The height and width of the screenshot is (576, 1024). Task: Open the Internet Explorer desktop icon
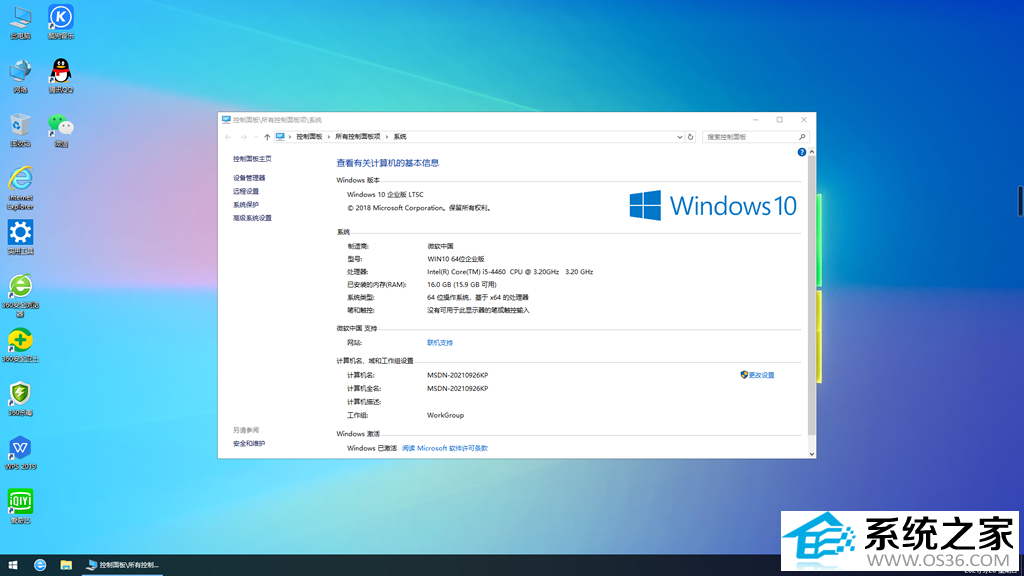[20, 188]
